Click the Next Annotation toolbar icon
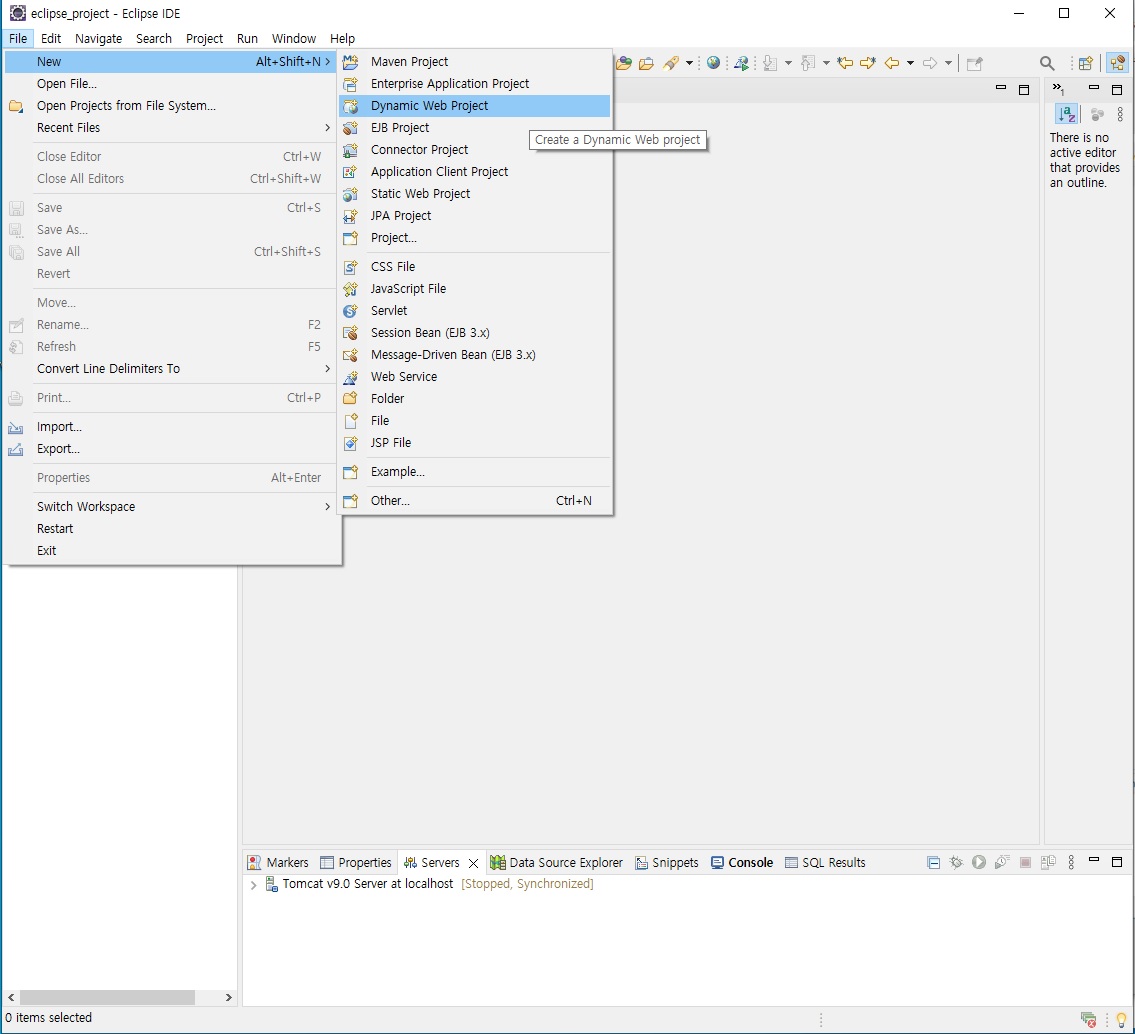 [x=770, y=64]
